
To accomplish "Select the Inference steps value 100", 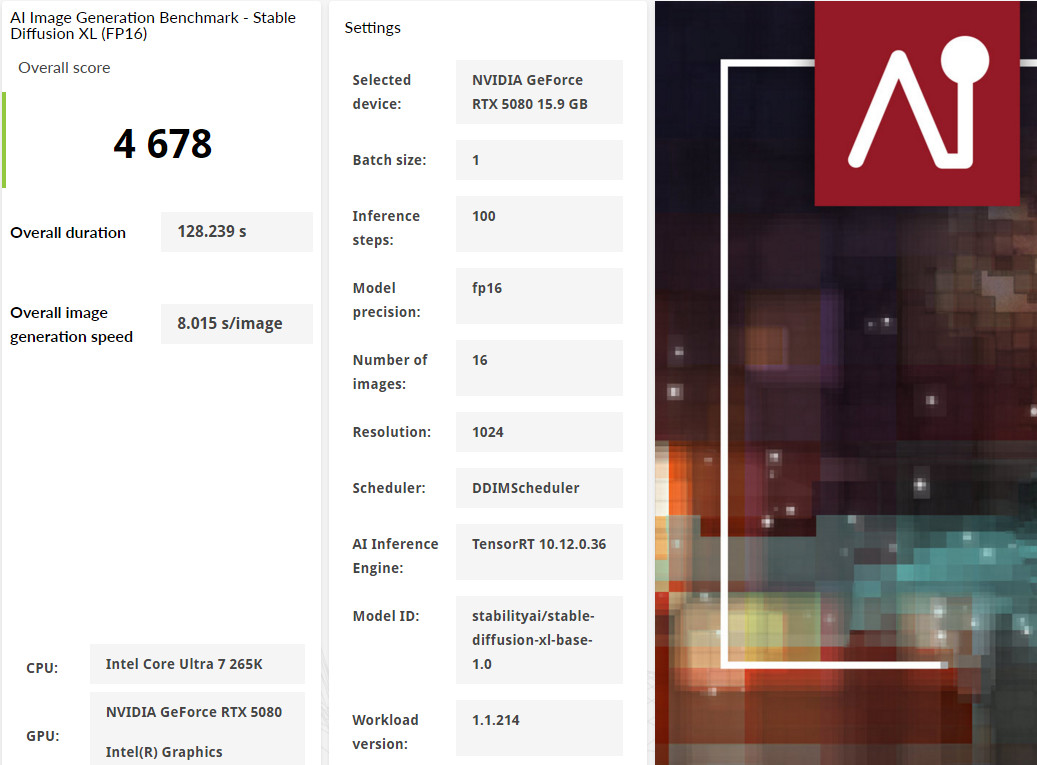I will pyautogui.click(x=483, y=216).
